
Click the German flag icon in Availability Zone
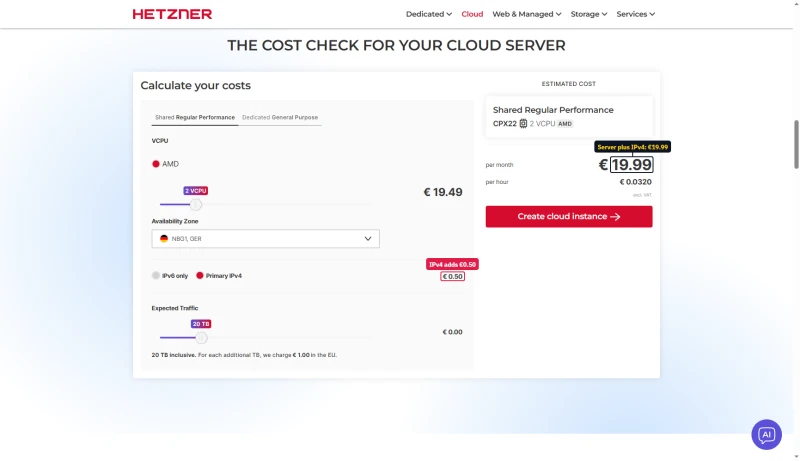tap(164, 239)
